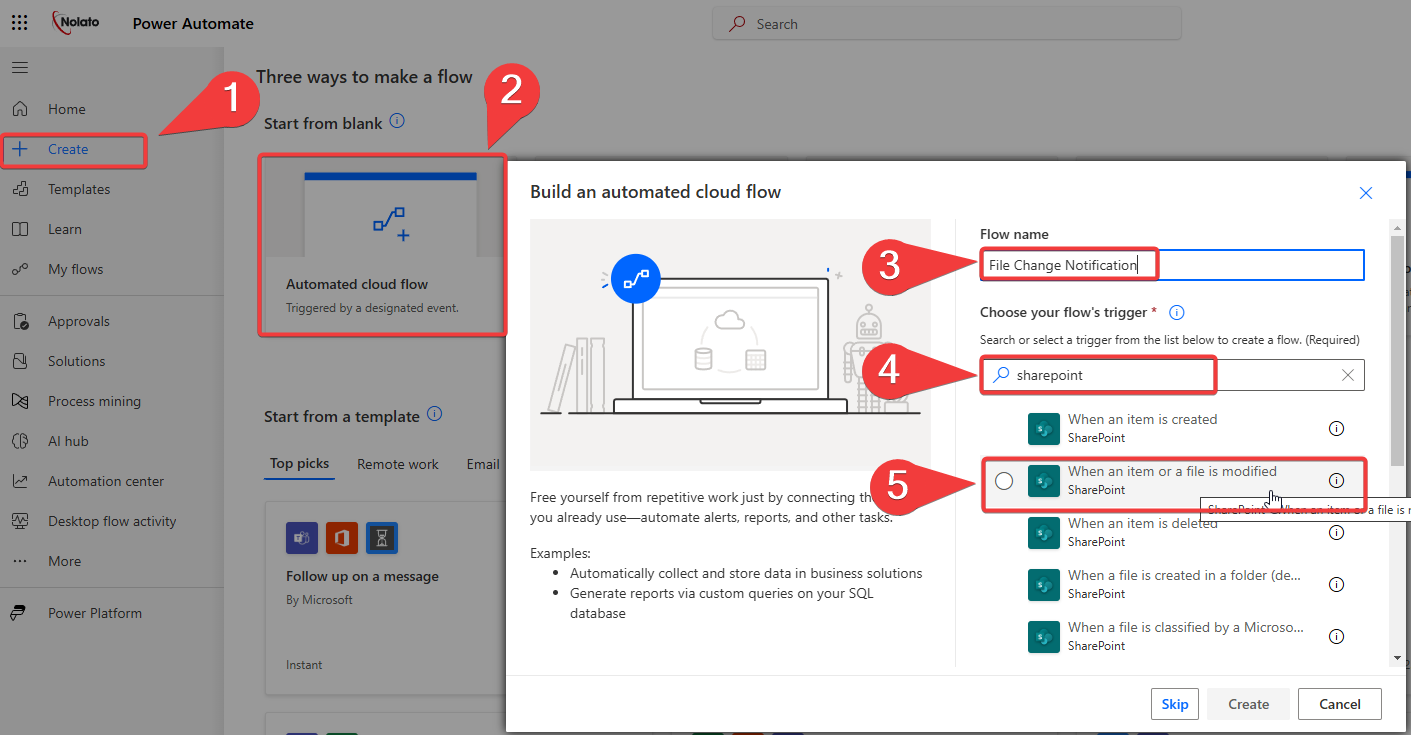Show info for Choose your flow's trigger
Image resolution: width=1411 pixels, height=735 pixels.
click(x=1177, y=313)
